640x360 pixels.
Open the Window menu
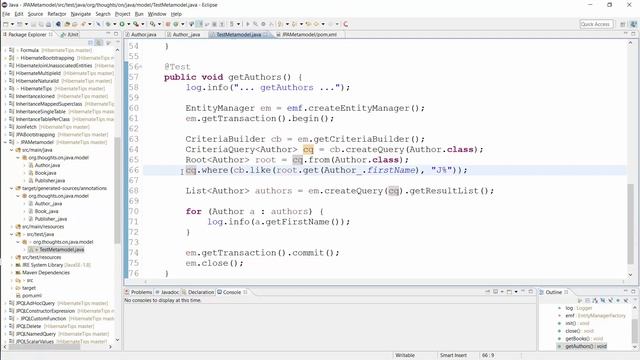[157, 14]
